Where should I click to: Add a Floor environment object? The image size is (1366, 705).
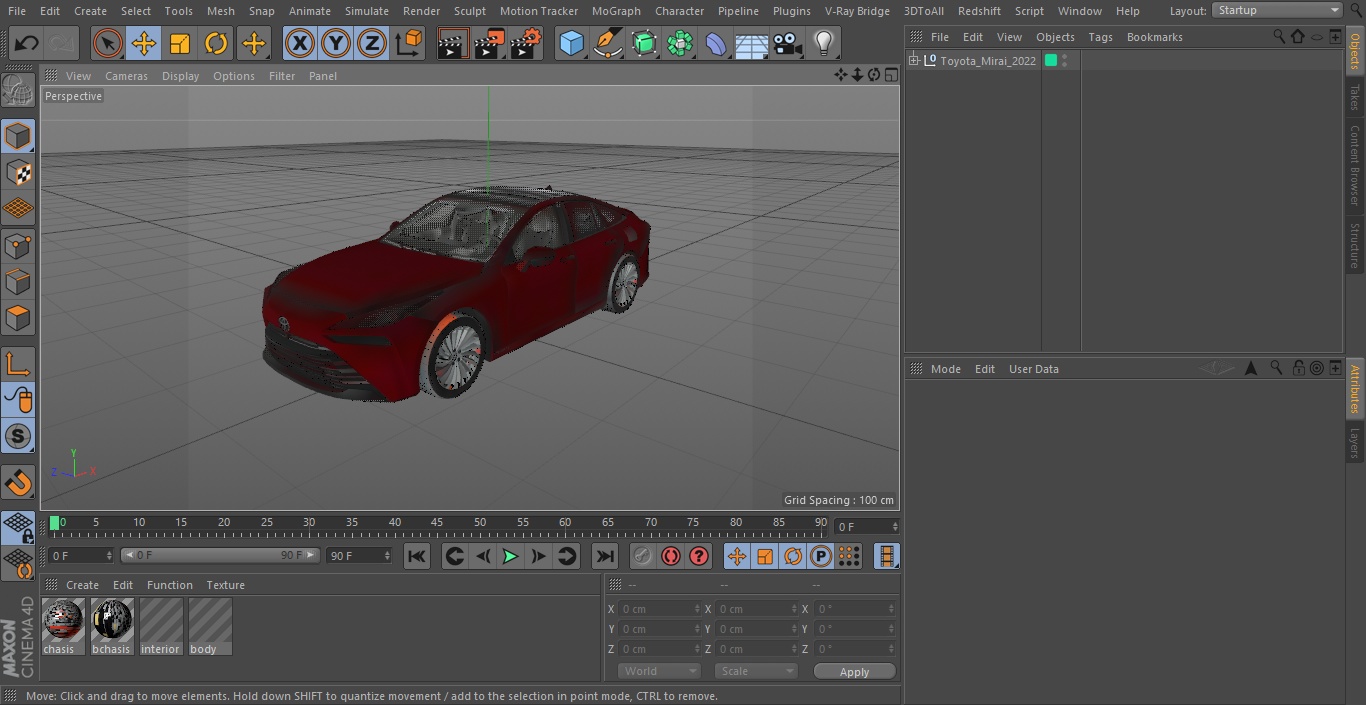[751, 43]
